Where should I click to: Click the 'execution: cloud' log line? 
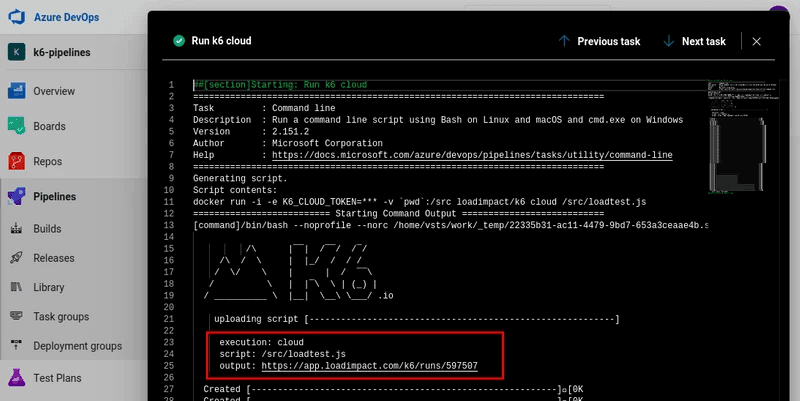pos(261,342)
